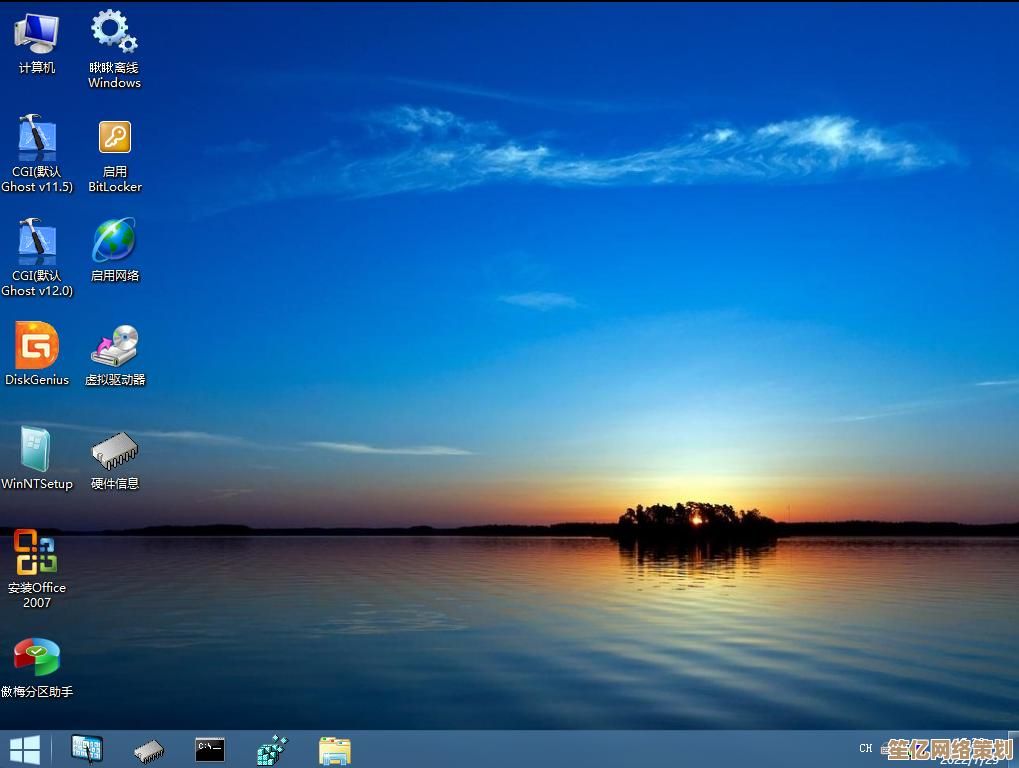Click the system tray date display
This screenshot has width=1019, height=768.
pyautogui.click(x=968, y=759)
